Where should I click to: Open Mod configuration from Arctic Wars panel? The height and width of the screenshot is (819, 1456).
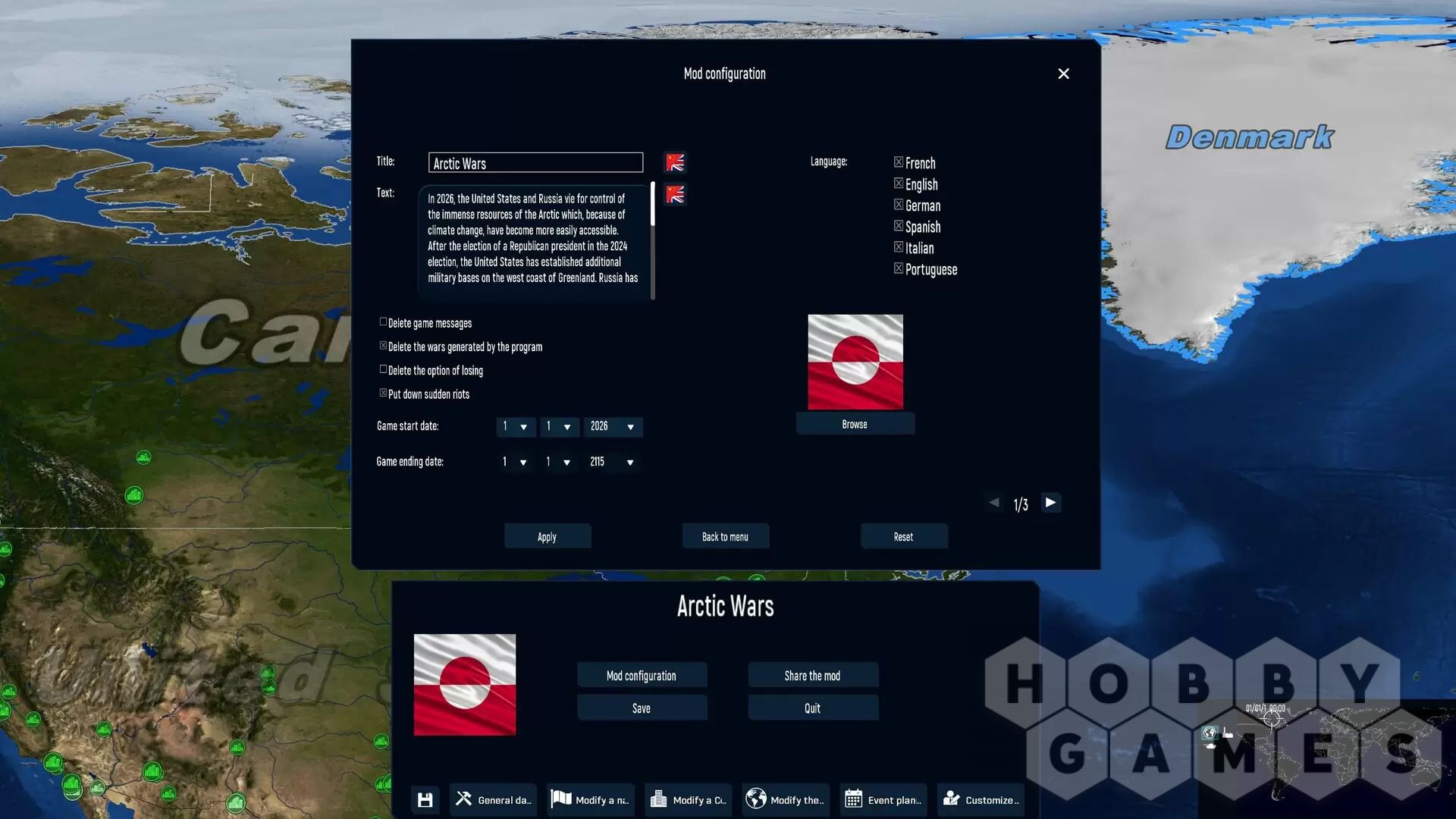point(642,675)
